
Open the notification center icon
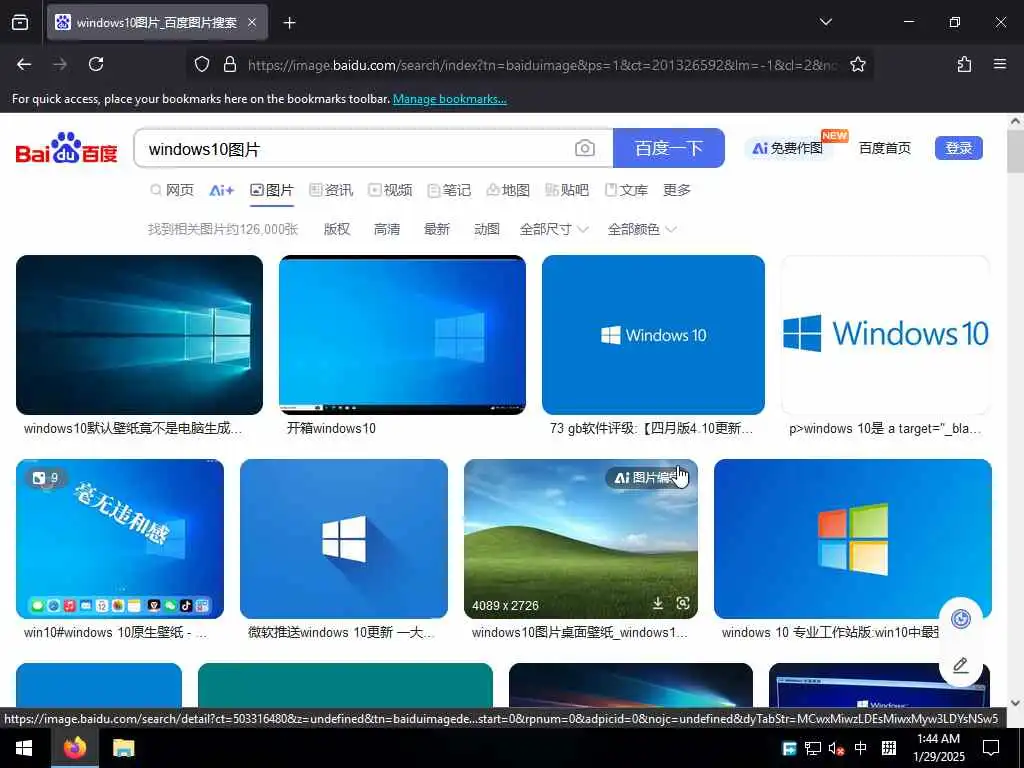click(991, 748)
